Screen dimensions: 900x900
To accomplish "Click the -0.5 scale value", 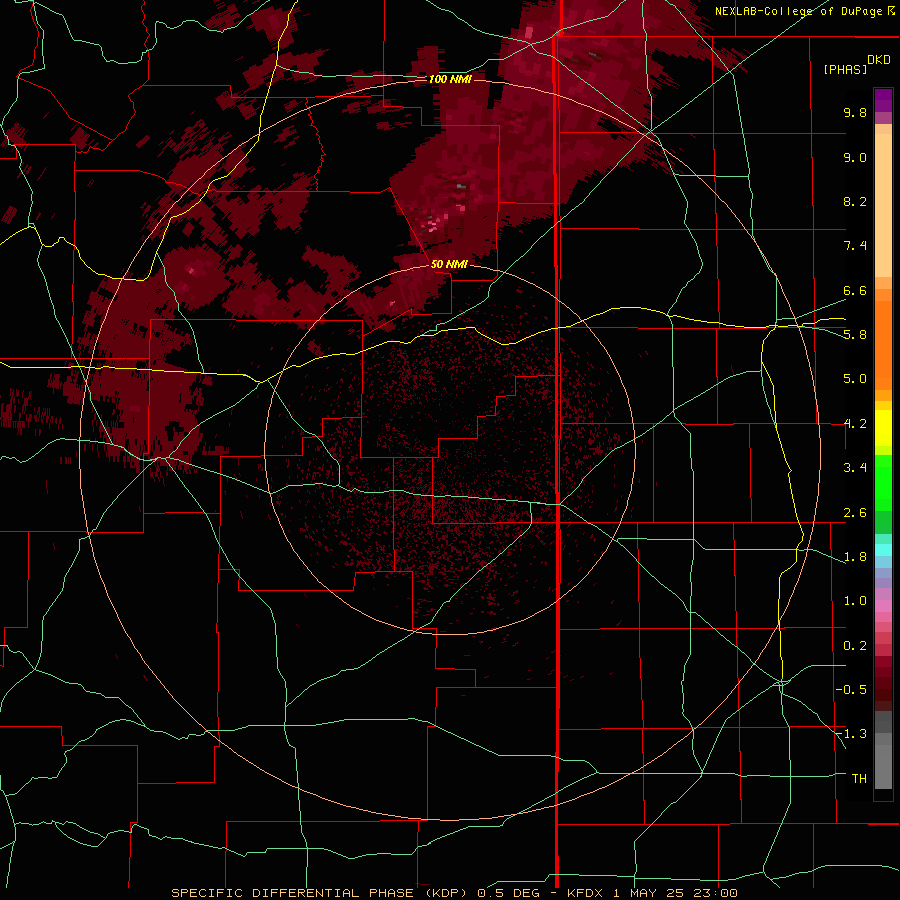I will click(x=851, y=690).
